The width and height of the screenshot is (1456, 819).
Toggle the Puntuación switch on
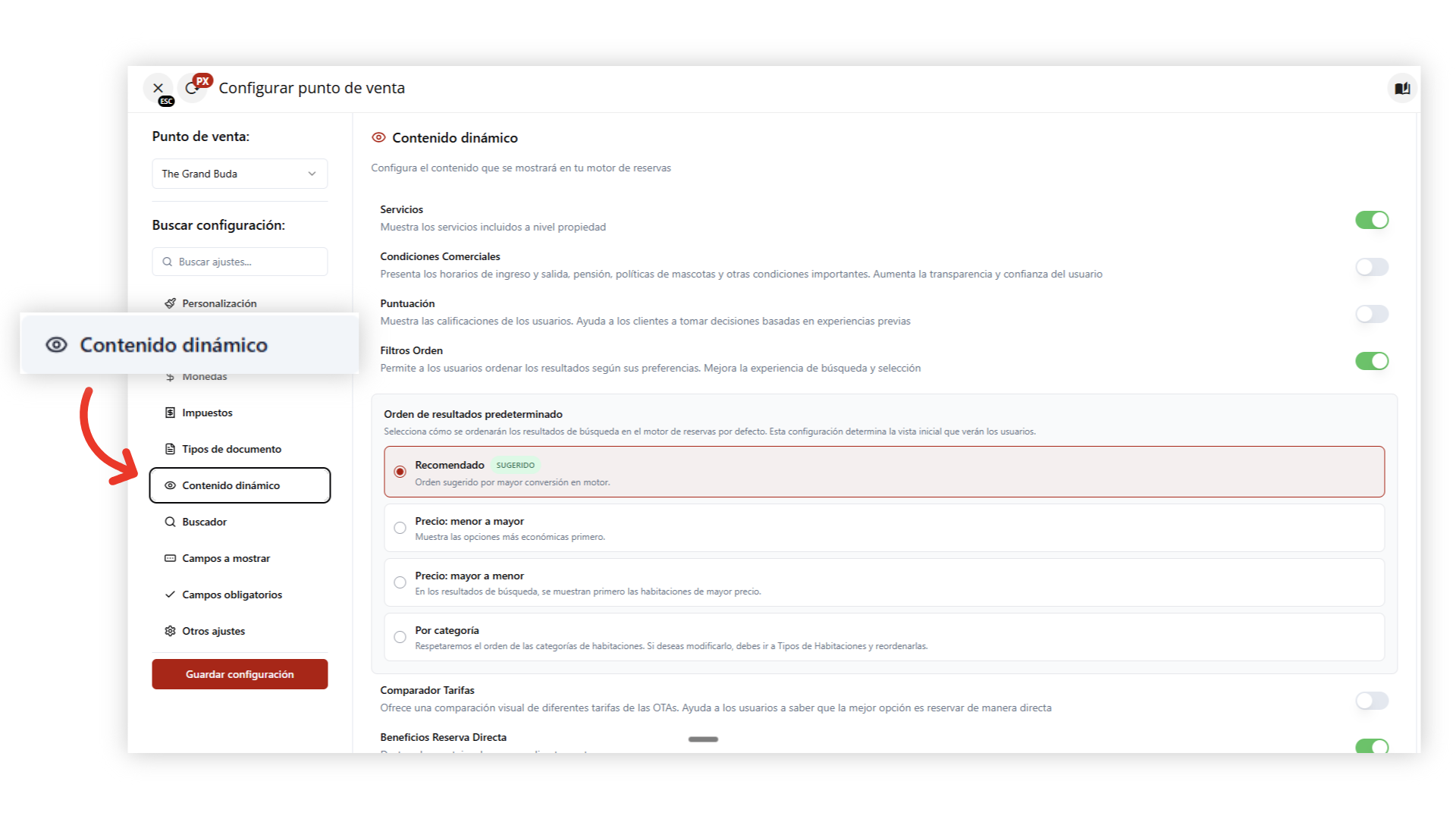coord(1371,314)
